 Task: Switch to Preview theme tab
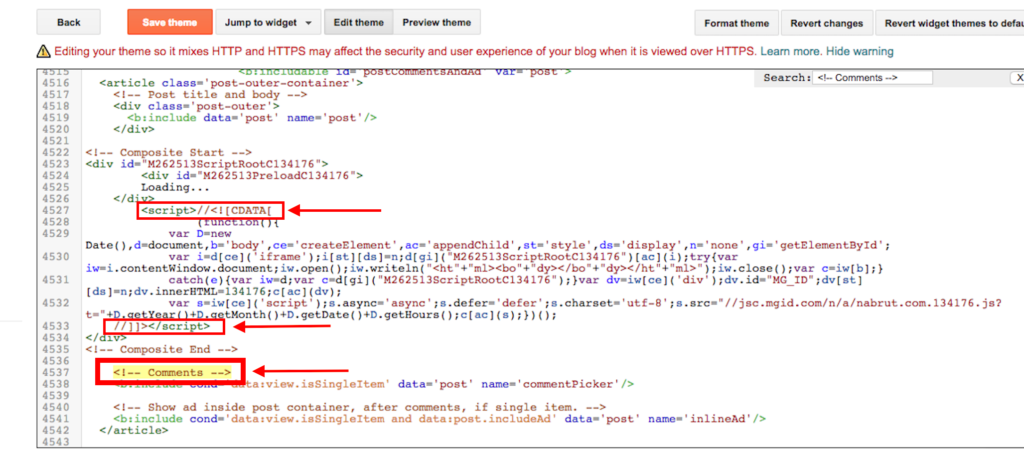click(437, 22)
